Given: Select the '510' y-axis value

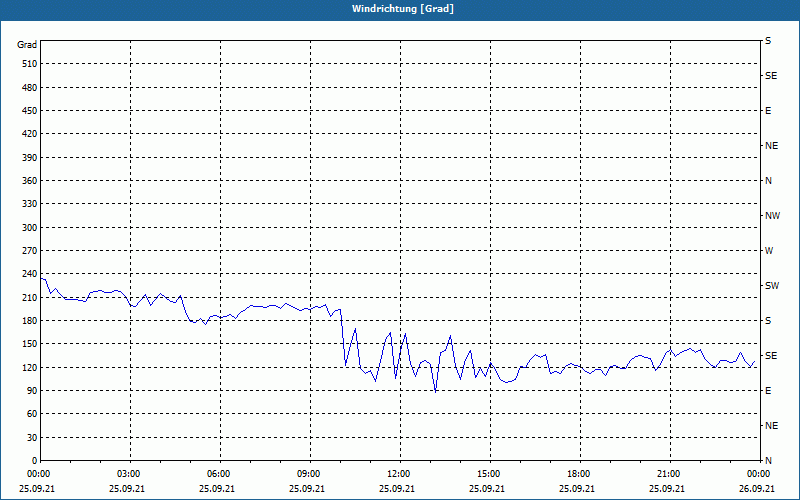Looking at the screenshot, I should (x=30, y=64).
